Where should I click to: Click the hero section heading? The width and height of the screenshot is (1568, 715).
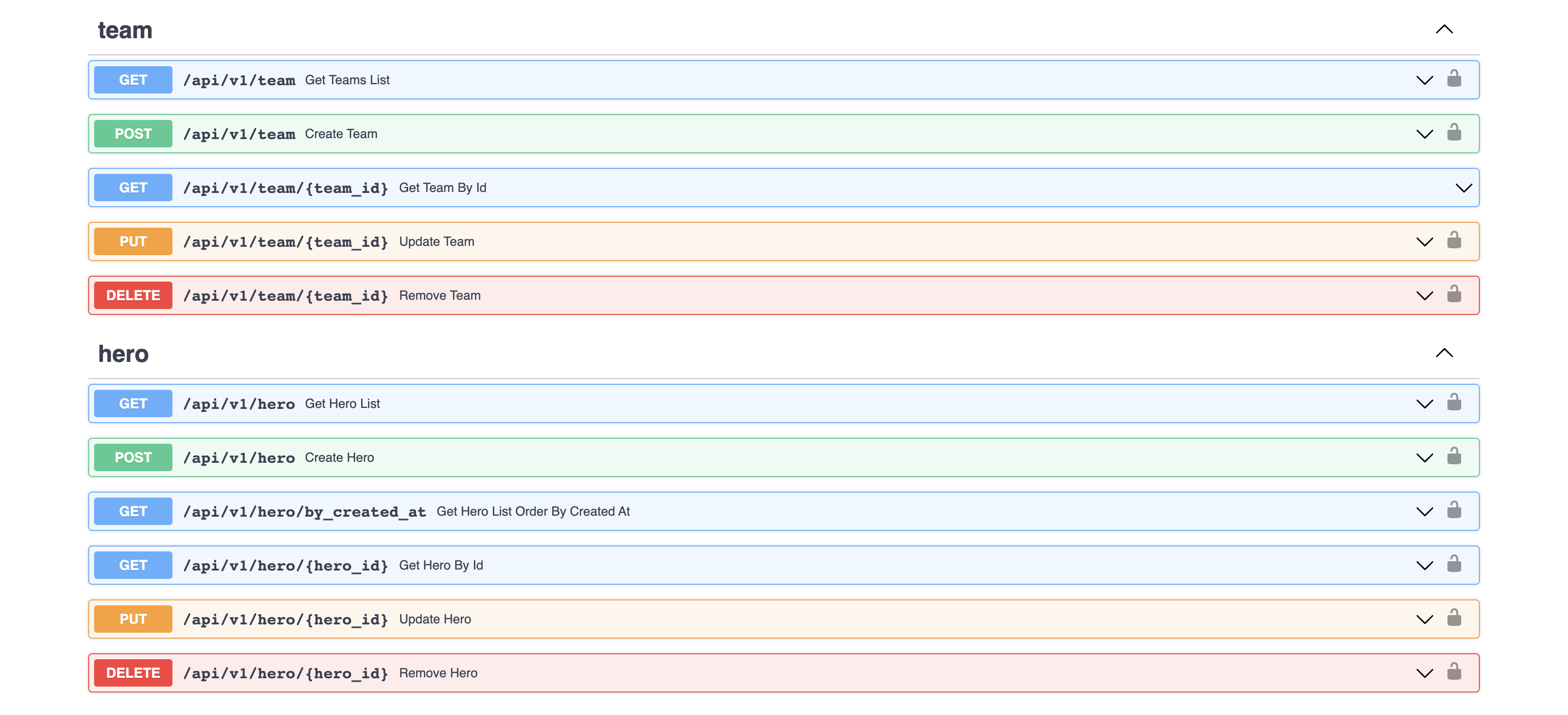point(123,354)
